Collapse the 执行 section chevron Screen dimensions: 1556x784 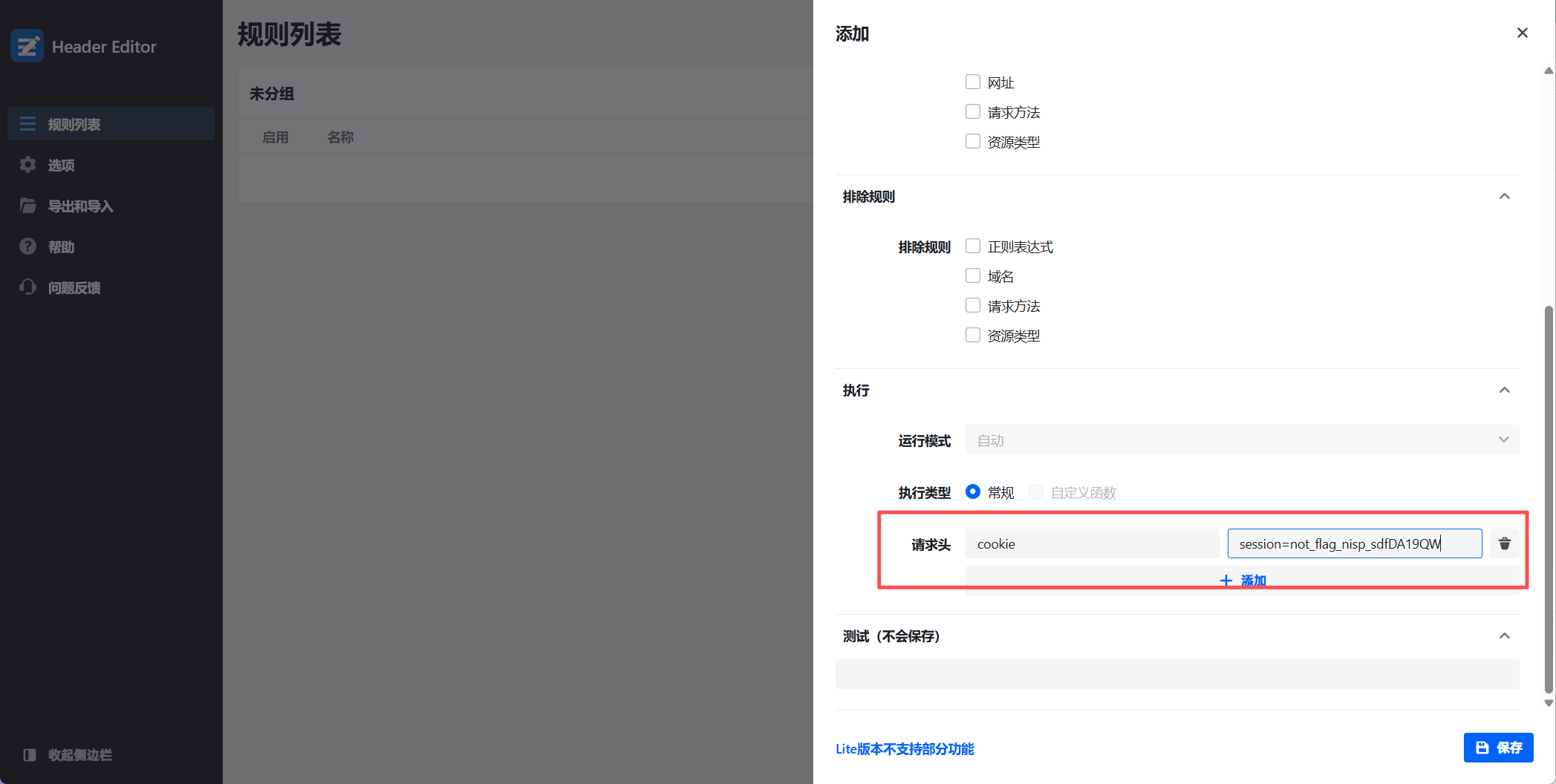tap(1504, 391)
